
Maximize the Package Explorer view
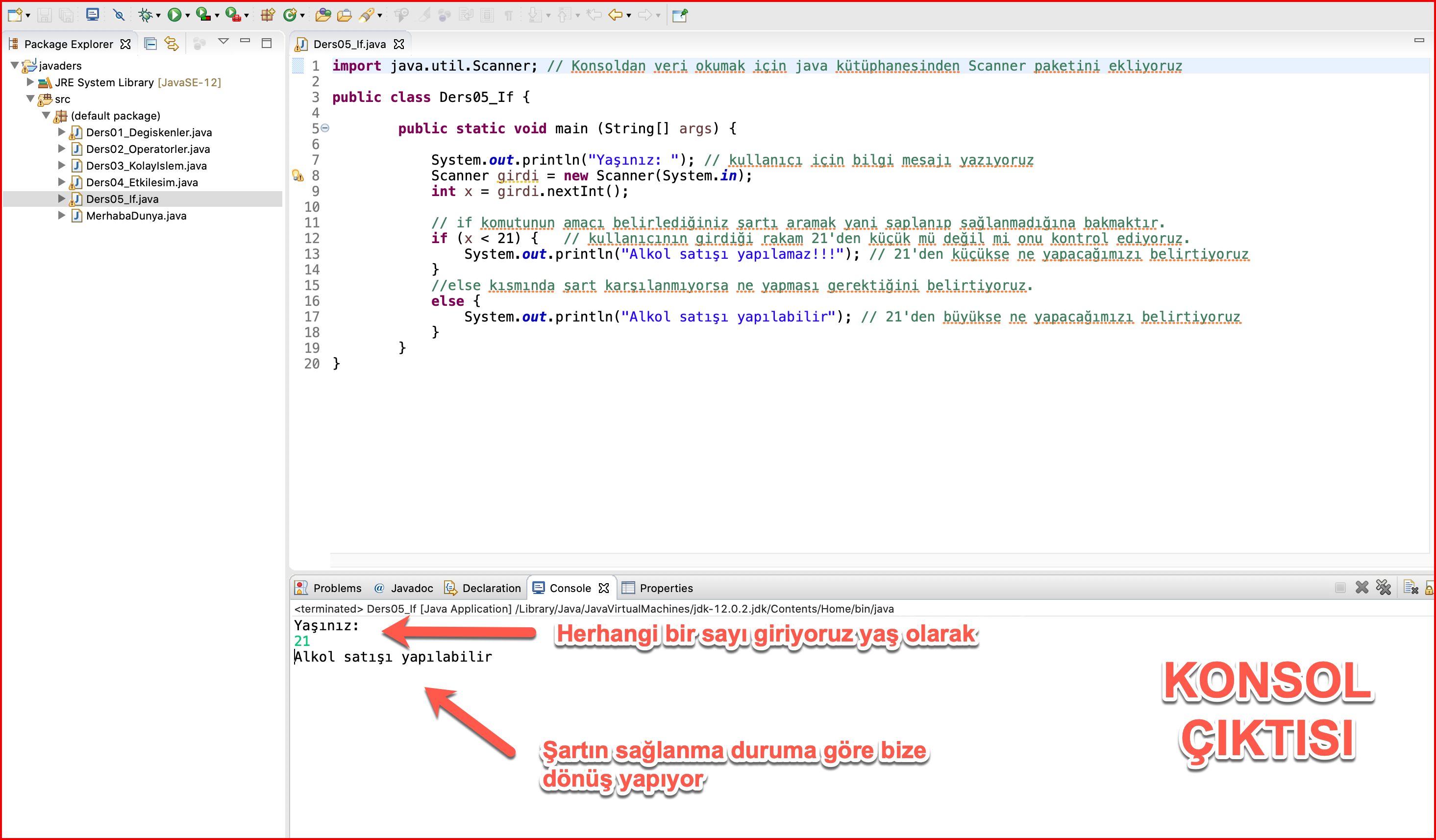(267, 43)
